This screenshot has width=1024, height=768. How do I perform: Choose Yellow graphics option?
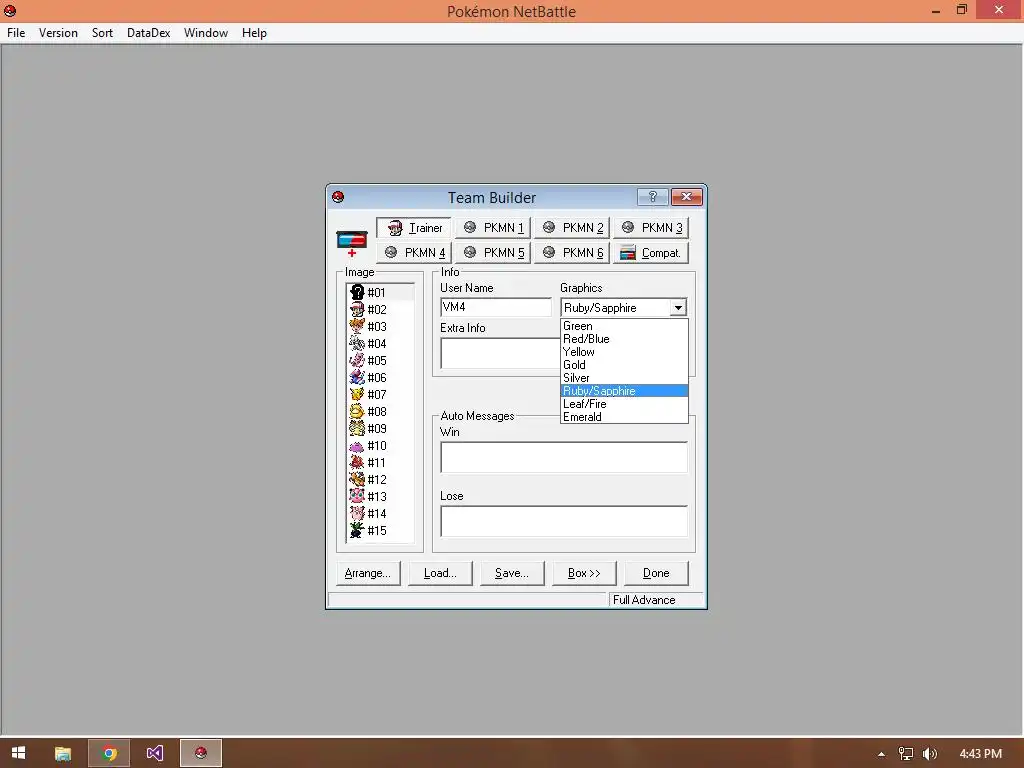(624, 352)
